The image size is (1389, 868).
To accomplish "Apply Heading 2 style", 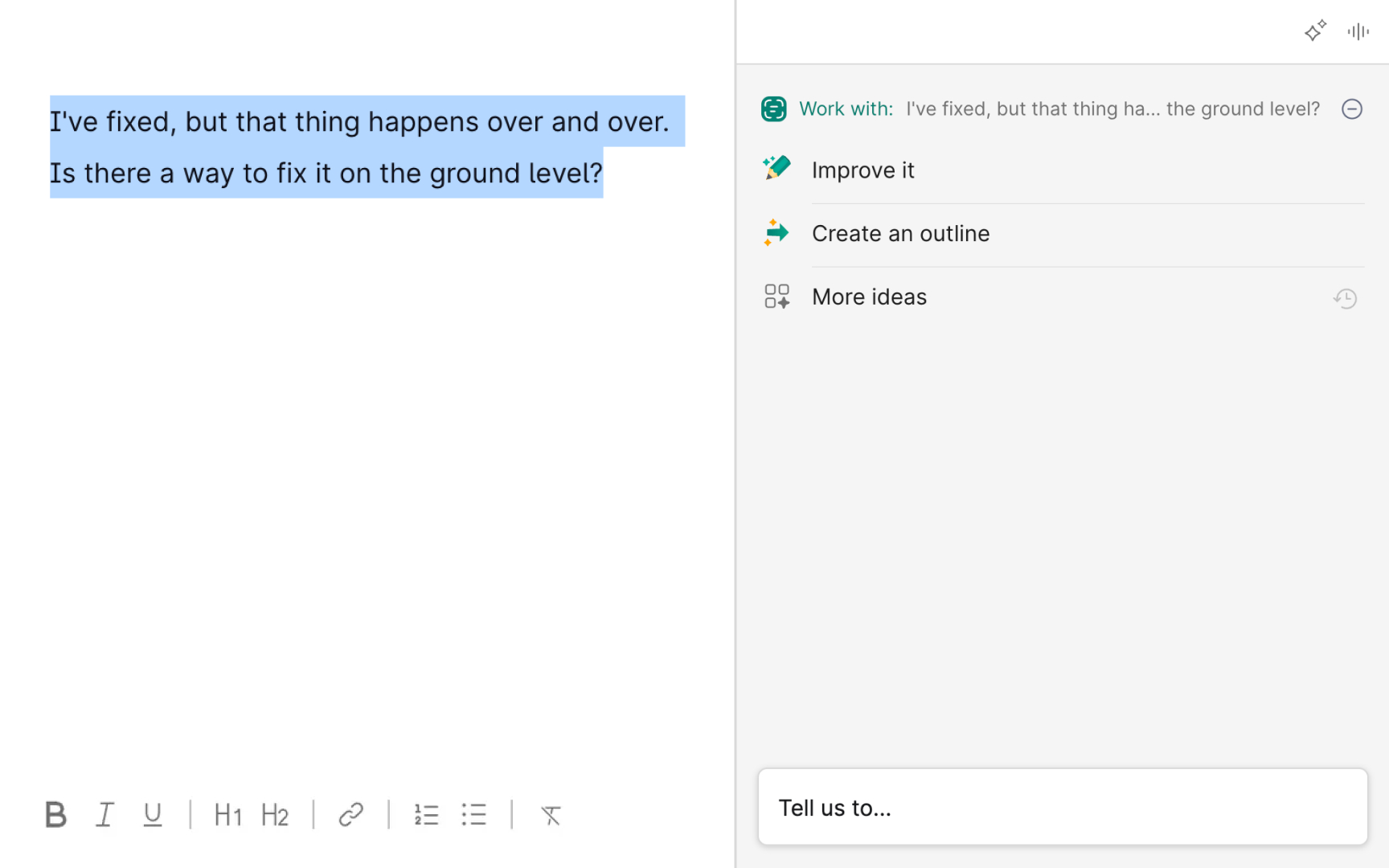I will pyautogui.click(x=275, y=815).
